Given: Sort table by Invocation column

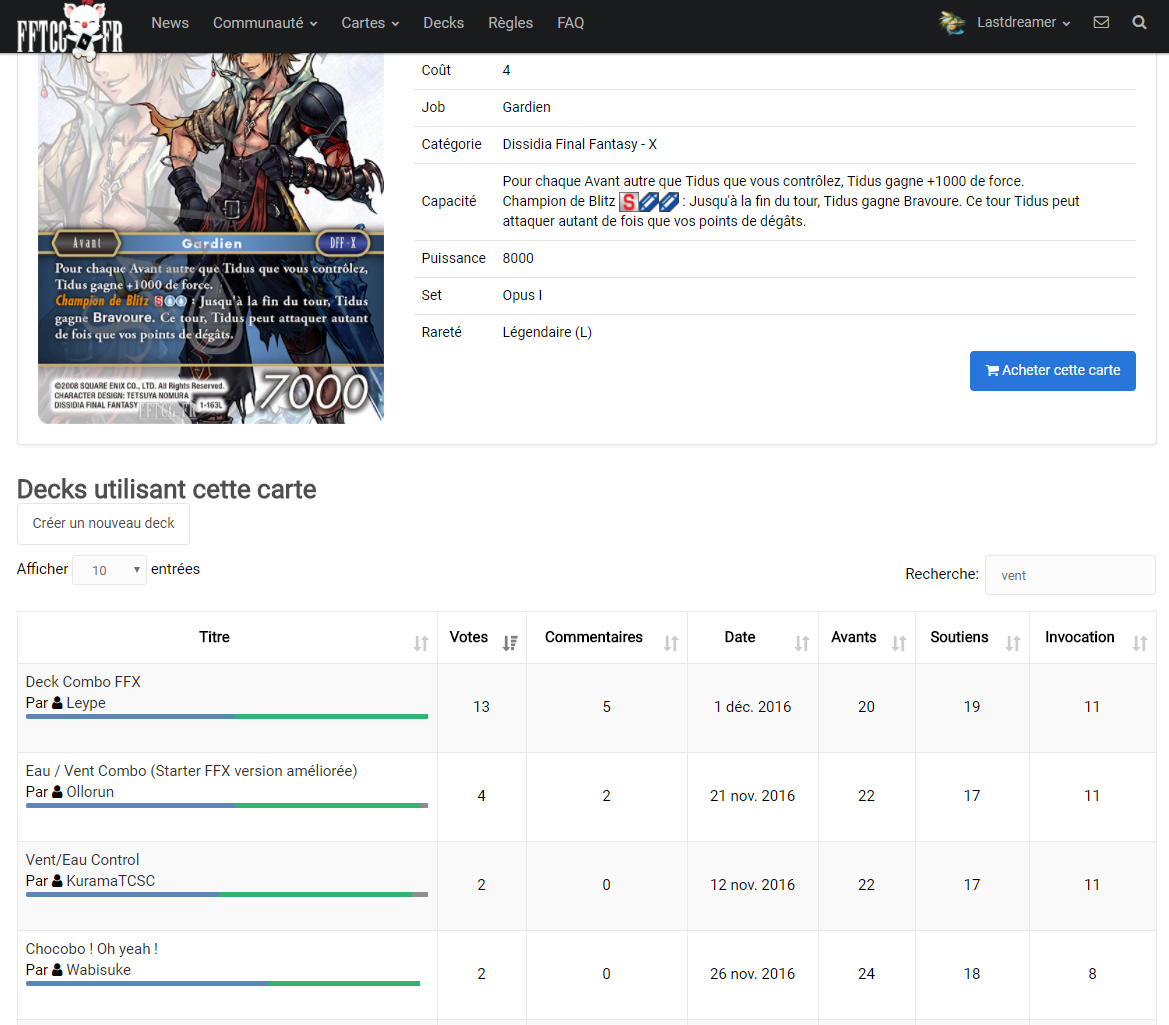Looking at the screenshot, I should tap(1093, 637).
